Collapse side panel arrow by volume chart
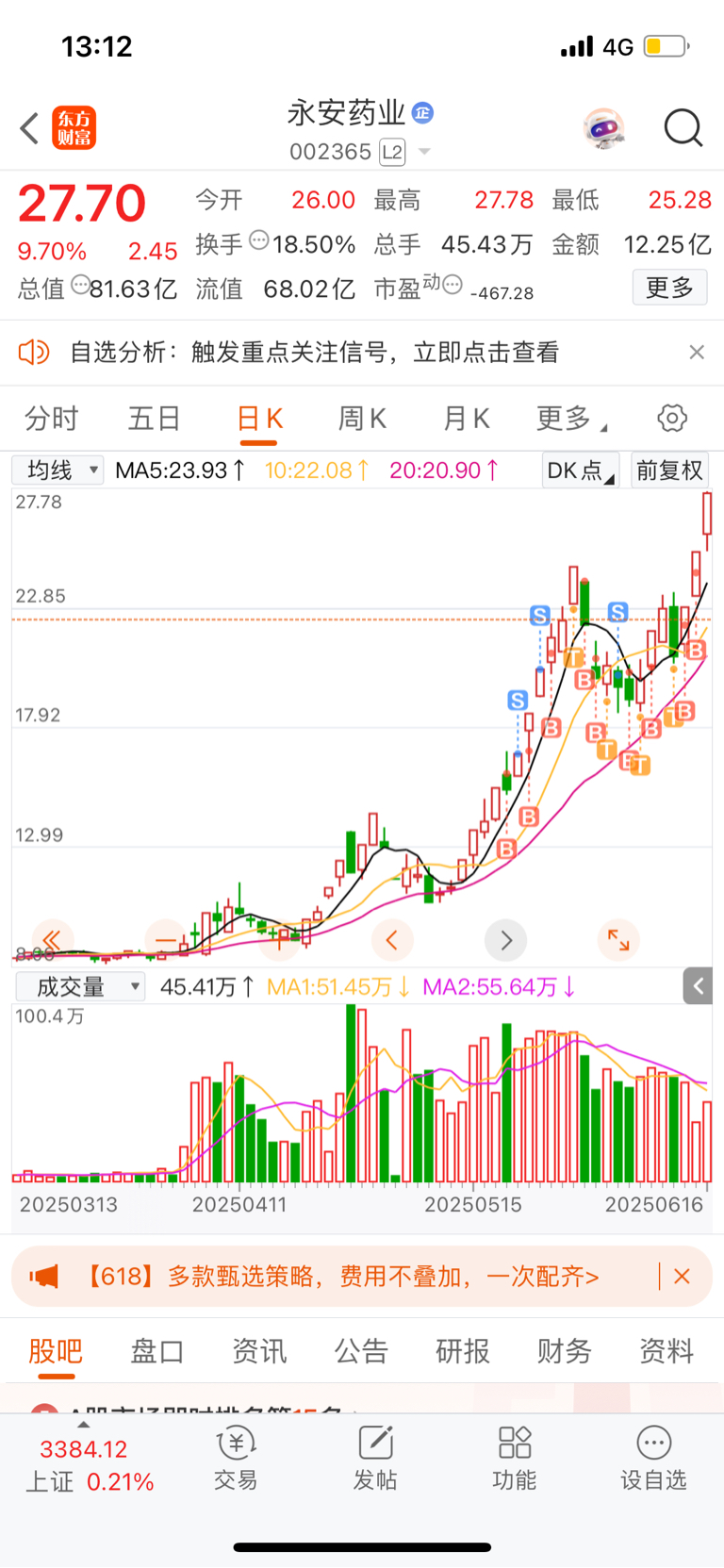The width and height of the screenshot is (724, 1568). [x=698, y=986]
